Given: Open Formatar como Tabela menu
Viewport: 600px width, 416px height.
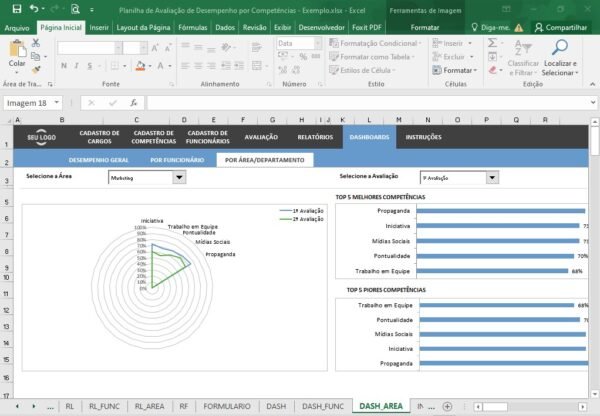Looking at the screenshot, I should click(372, 57).
